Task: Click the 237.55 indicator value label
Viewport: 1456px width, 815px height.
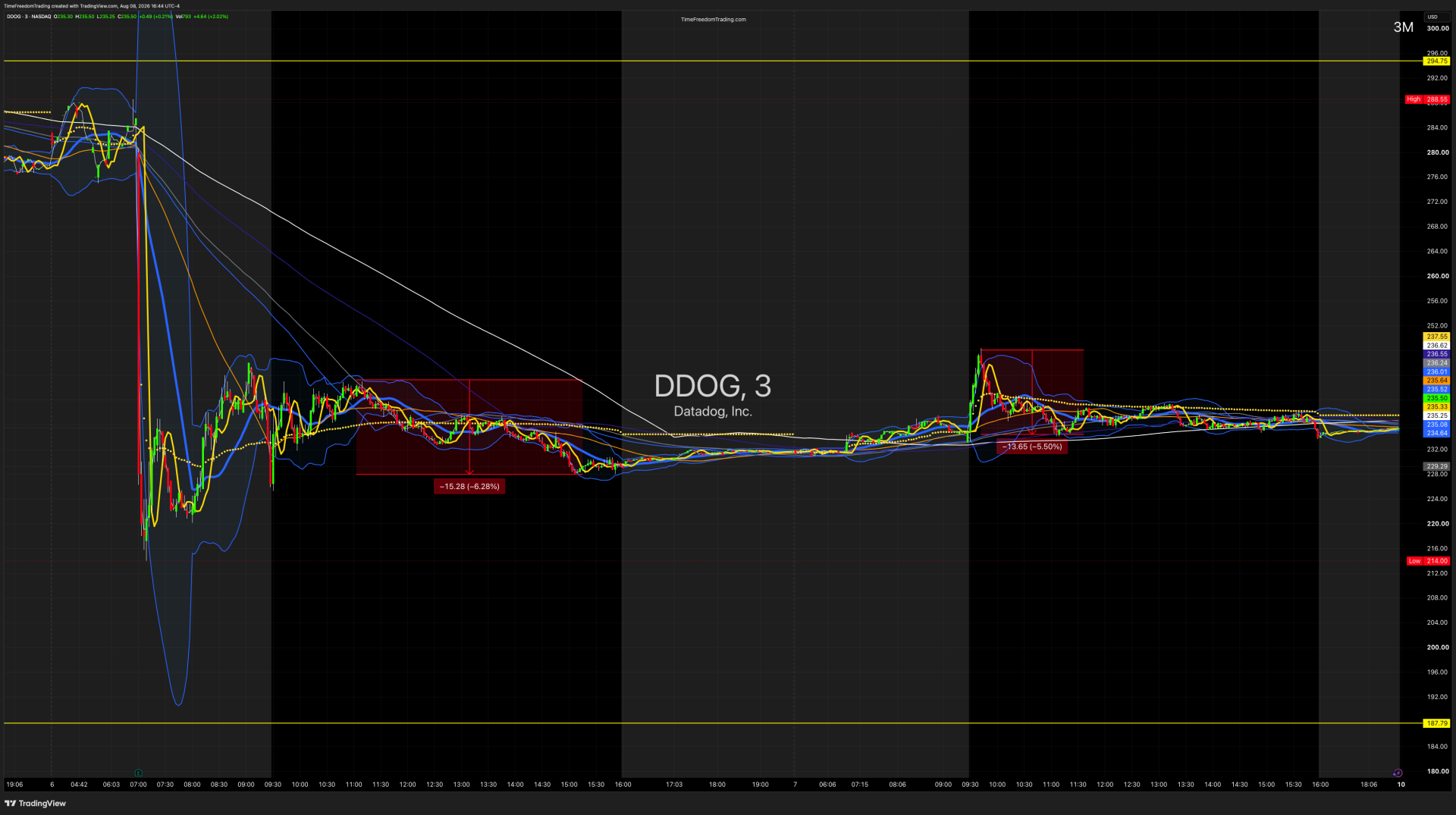Action: pyautogui.click(x=1437, y=337)
